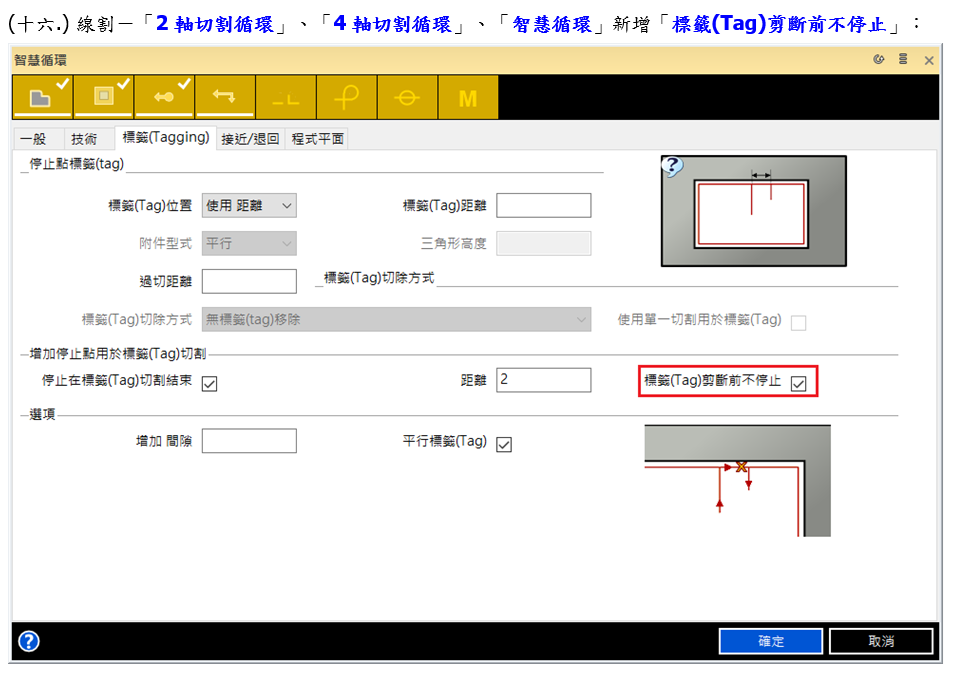Viewport: 960px width, 680px height.
Task: Open the 附件型式 dropdown
Action: pos(249,243)
